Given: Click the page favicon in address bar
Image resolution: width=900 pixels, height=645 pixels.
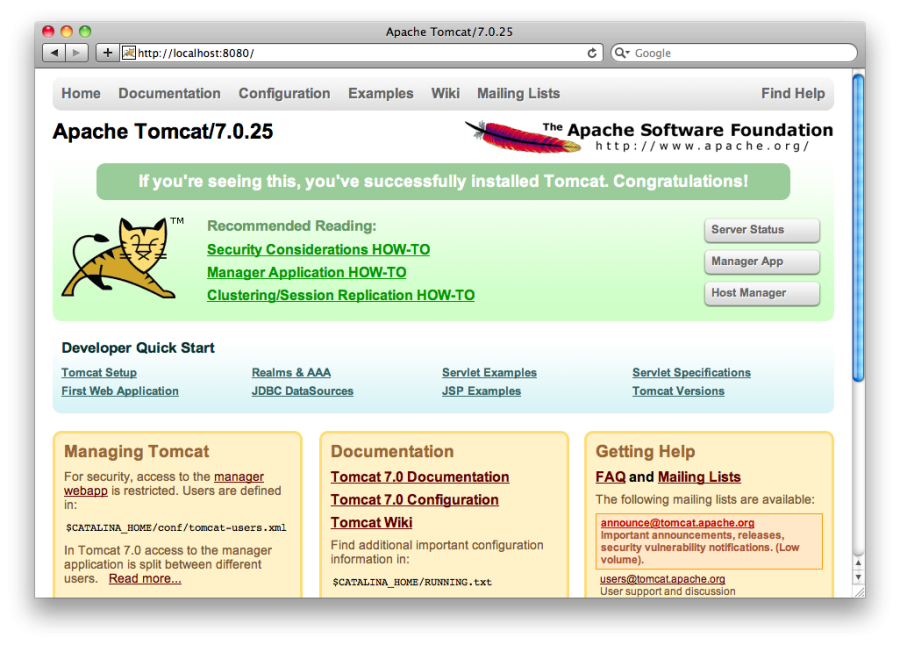Looking at the screenshot, I should click(x=129, y=53).
